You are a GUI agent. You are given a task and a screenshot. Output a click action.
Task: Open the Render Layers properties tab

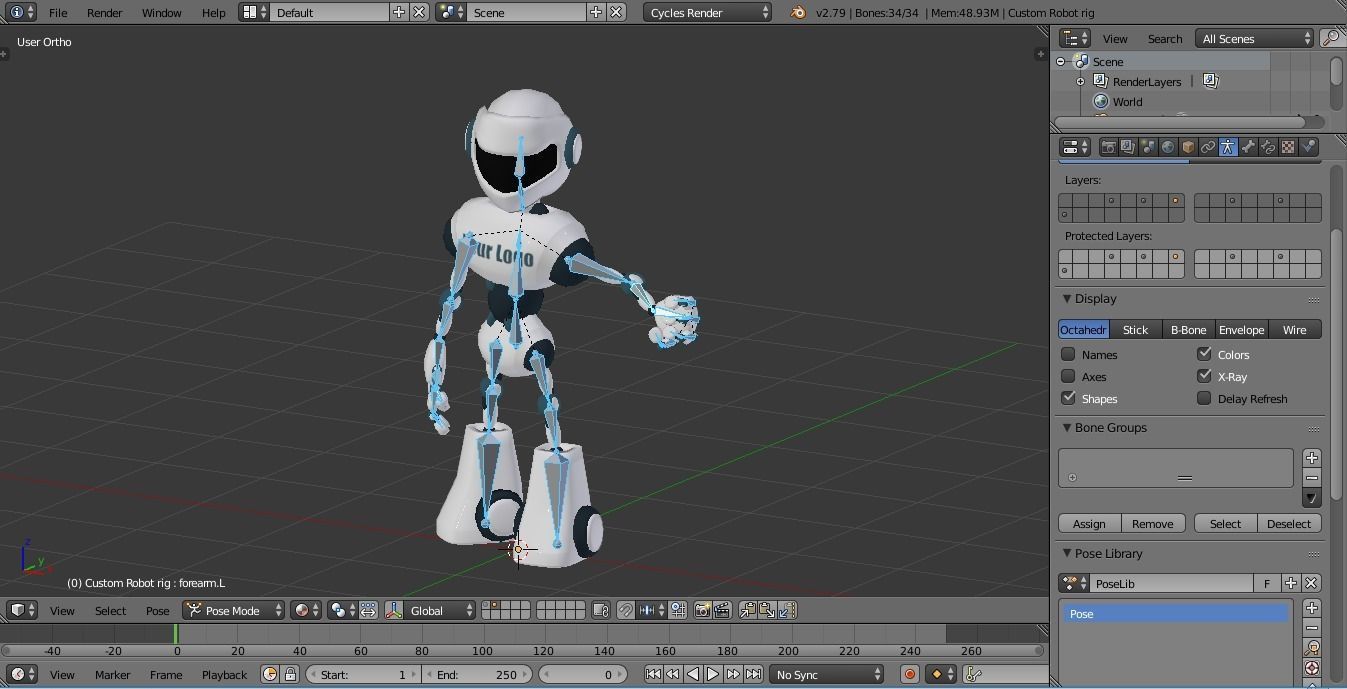pyautogui.click(x=1128, y=147)
